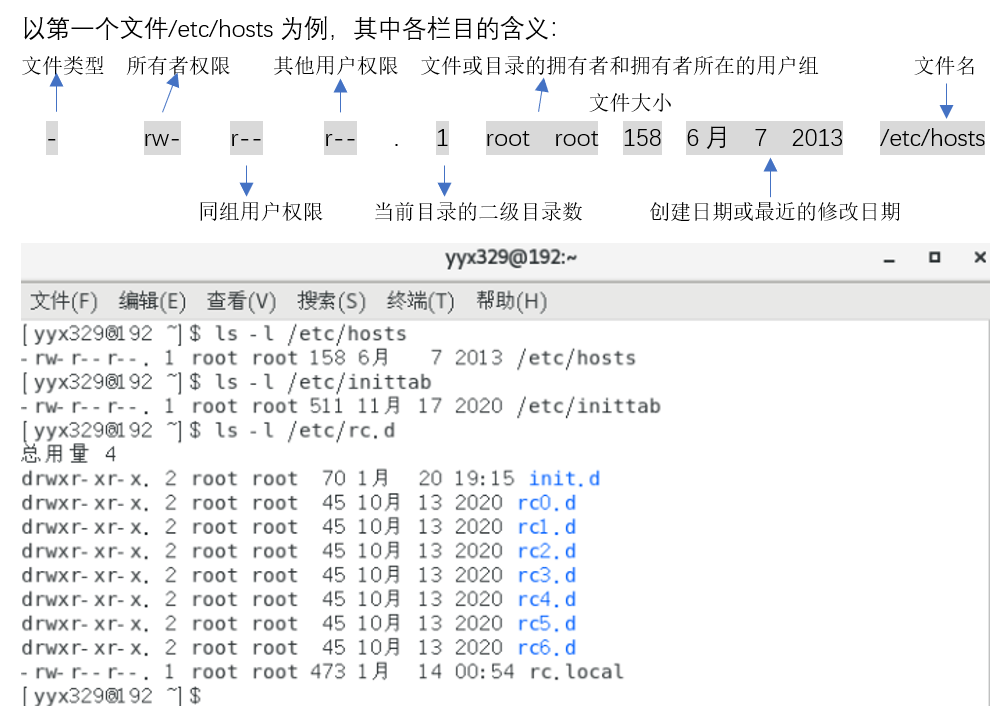
Task: Select the rc6.d directory entry
Action: [x=547, y=648]
